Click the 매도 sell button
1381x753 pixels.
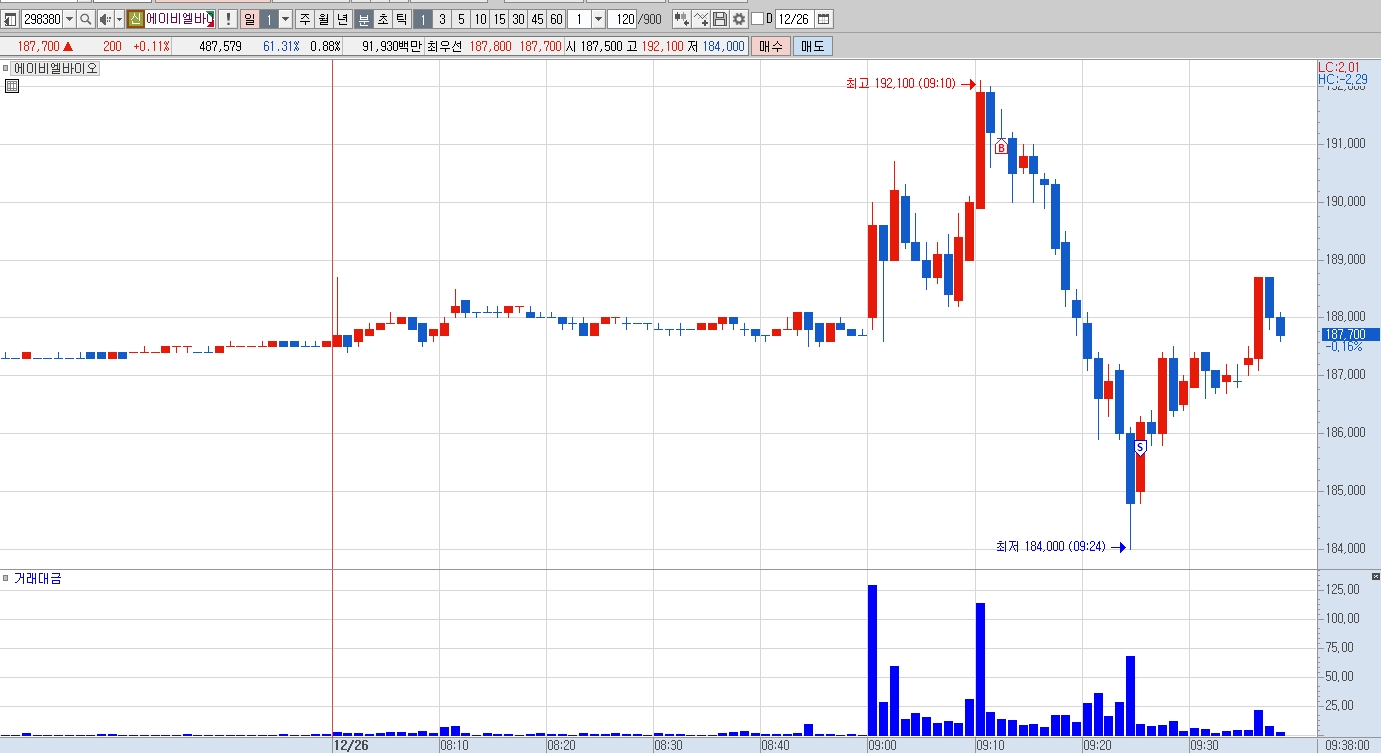pos(813,46)
